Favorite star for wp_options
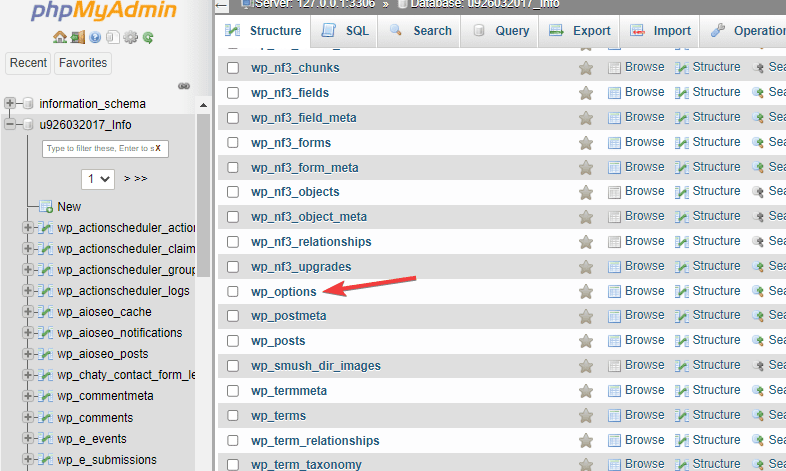The image size is (786, 471). coord(585,292)
